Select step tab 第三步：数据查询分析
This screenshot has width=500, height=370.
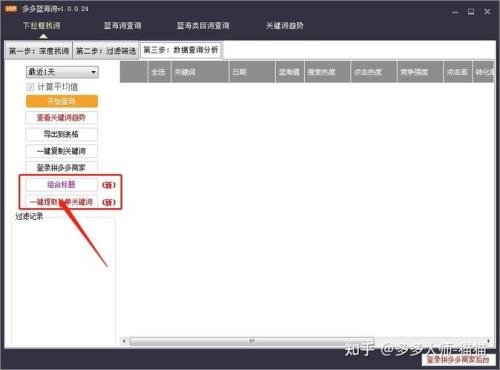pyautogui.click(x=181, y=50)
